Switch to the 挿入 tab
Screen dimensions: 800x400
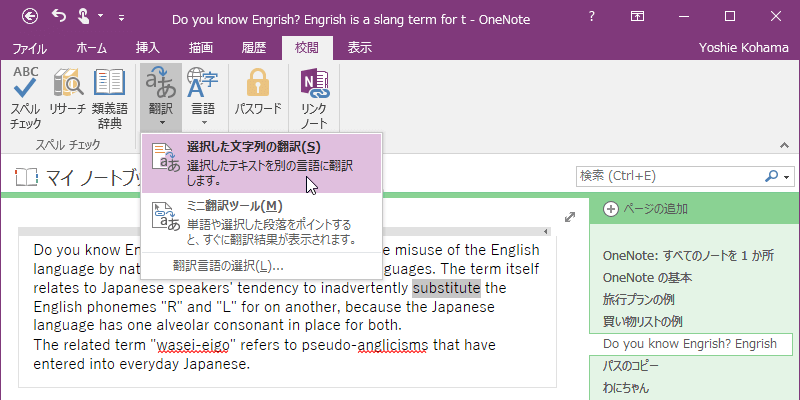(147, 48)
